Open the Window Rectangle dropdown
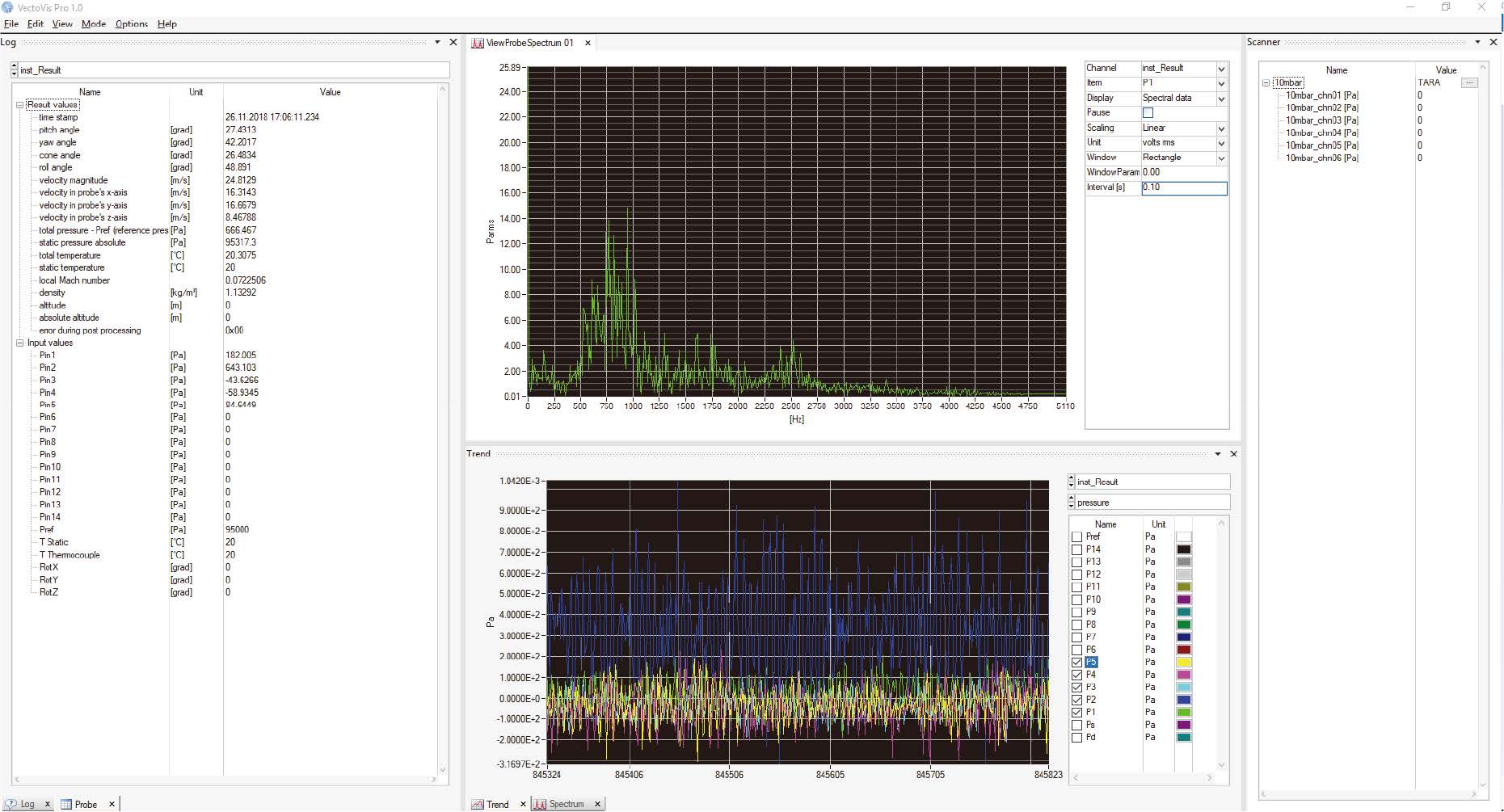 click(x=1221, y=158)
